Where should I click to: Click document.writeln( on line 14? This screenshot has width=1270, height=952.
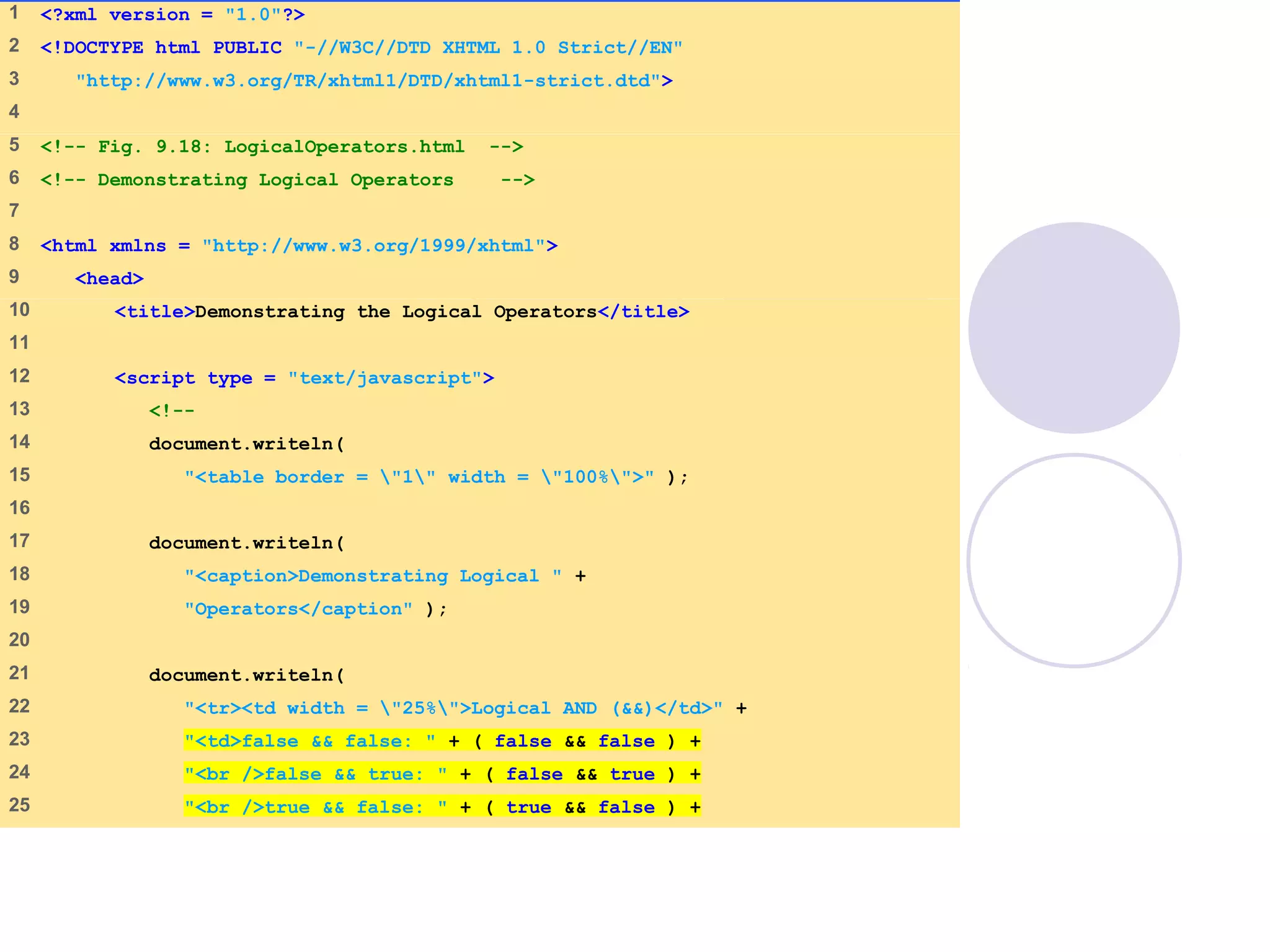coord(247,444)
